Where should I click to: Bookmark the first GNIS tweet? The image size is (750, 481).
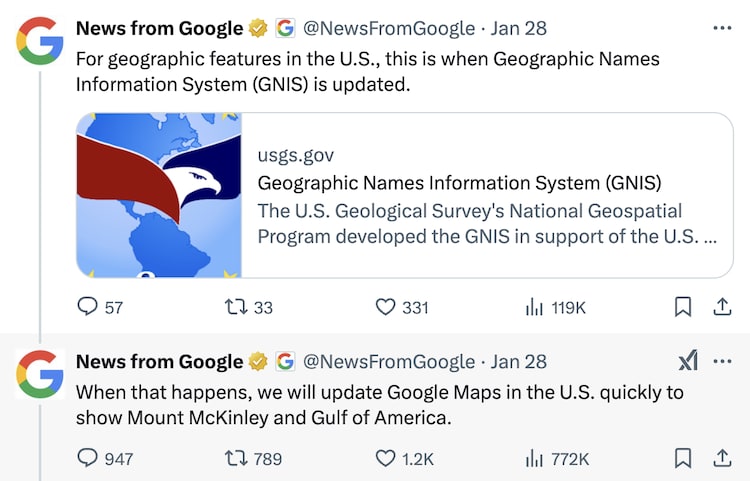click(683, 308)
